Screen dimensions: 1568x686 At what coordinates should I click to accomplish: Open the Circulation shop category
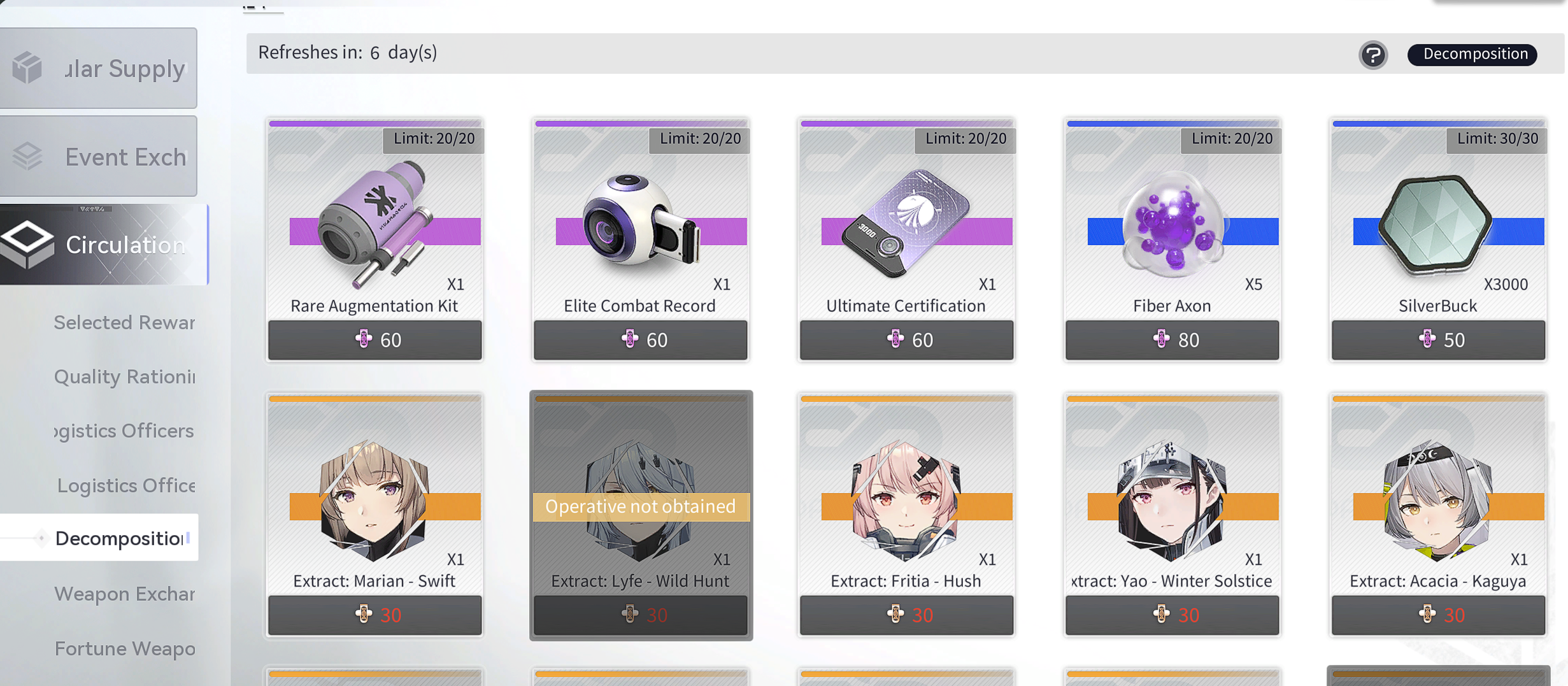click(x=104, y=245)
